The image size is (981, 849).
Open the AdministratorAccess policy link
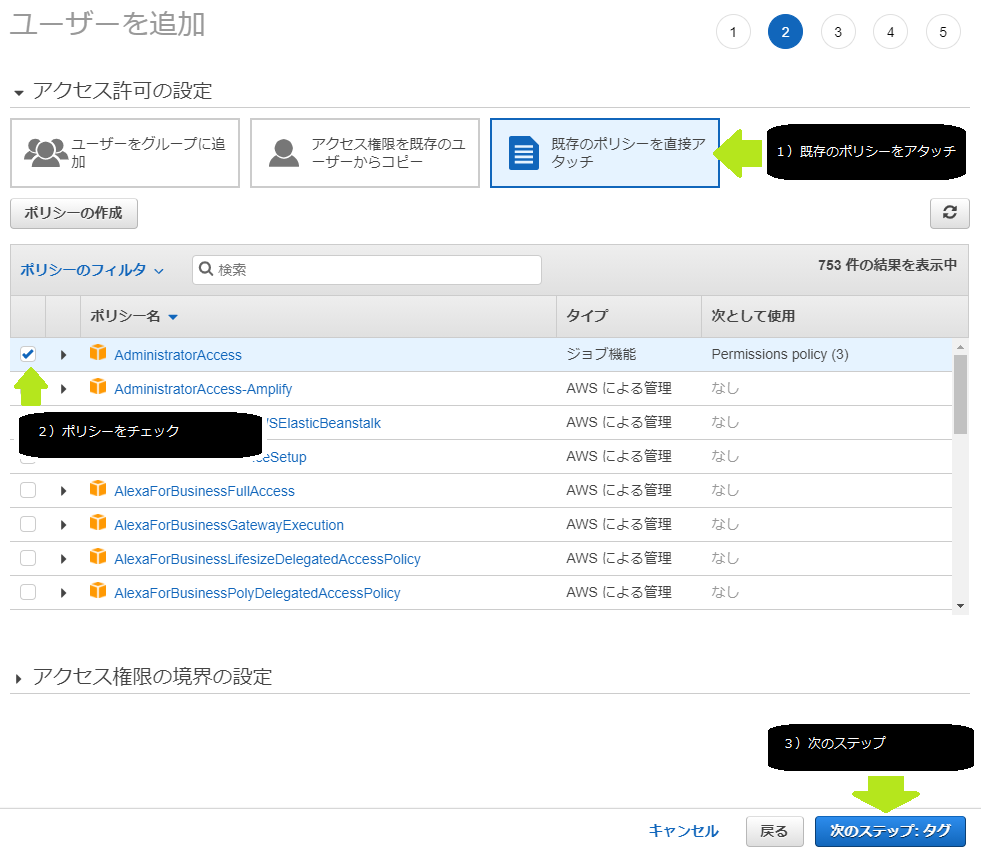click(178, 355)
